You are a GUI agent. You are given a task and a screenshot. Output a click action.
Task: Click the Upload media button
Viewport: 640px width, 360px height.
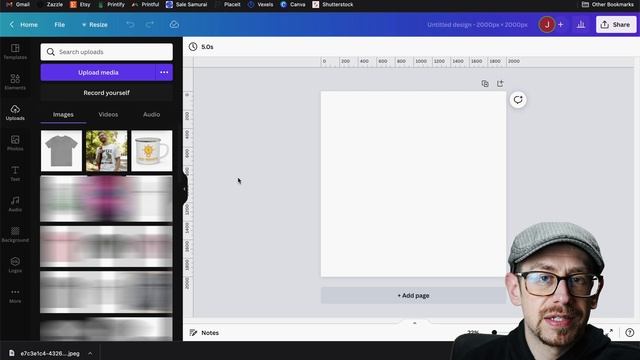click(x=98, y=72)
